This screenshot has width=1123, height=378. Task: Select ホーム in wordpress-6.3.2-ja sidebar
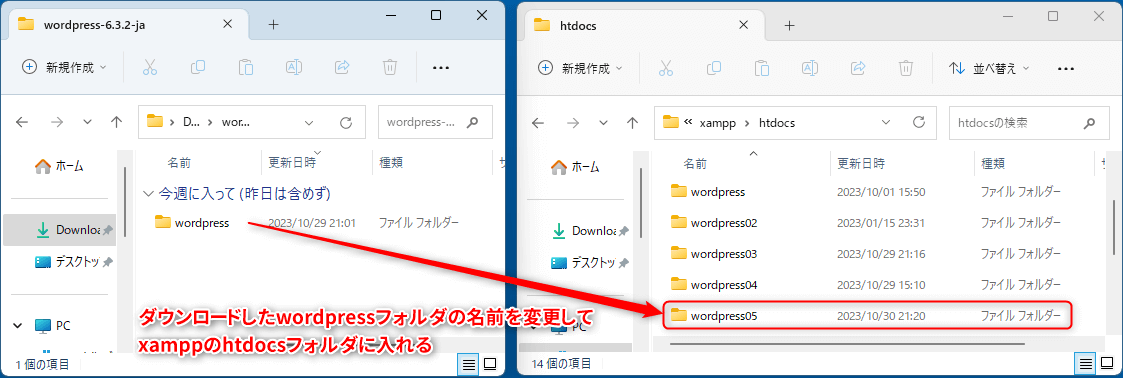pyautogui.click(x=60, y=166)
